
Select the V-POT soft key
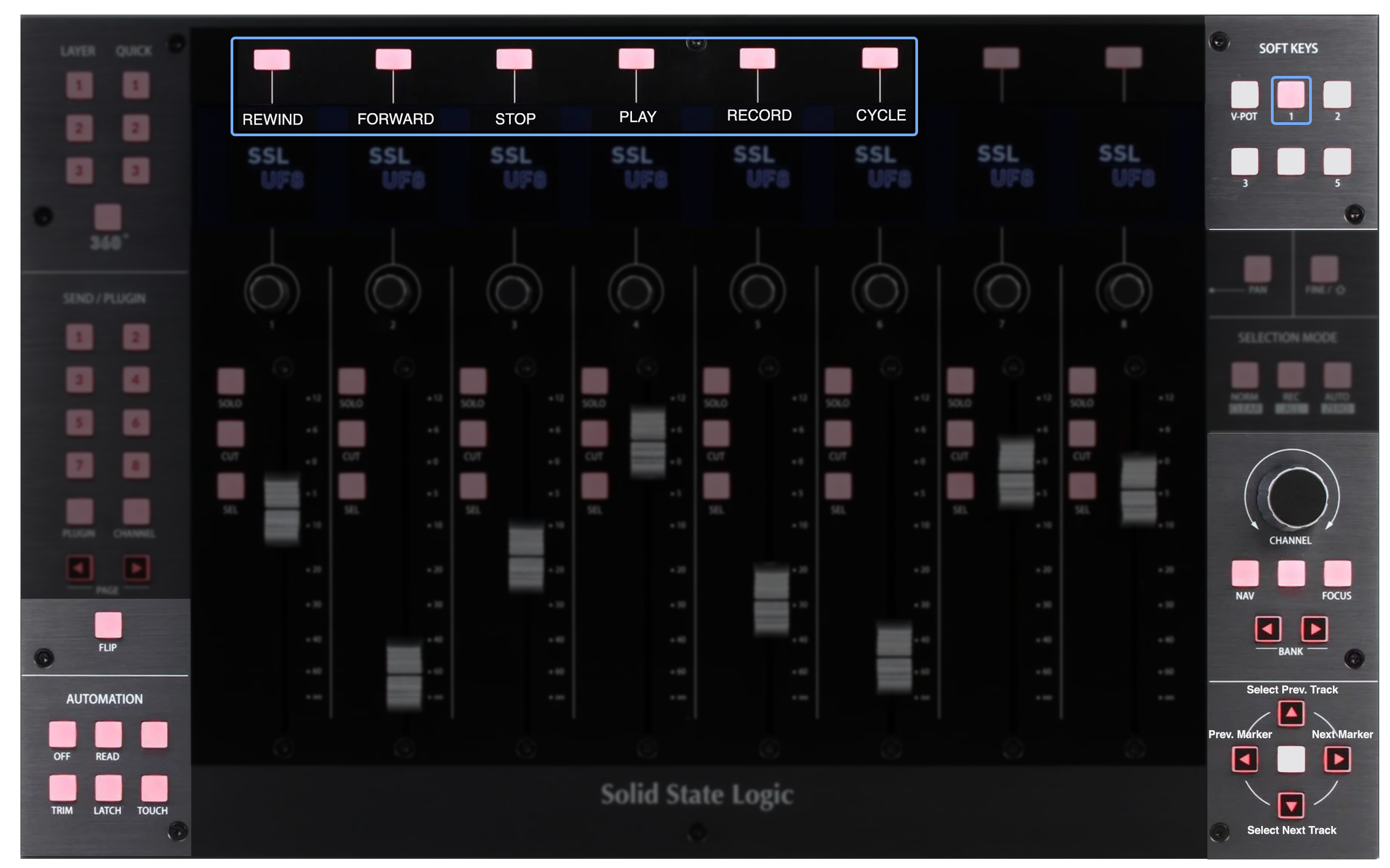pyautogui.click(x=1244, y=95)
